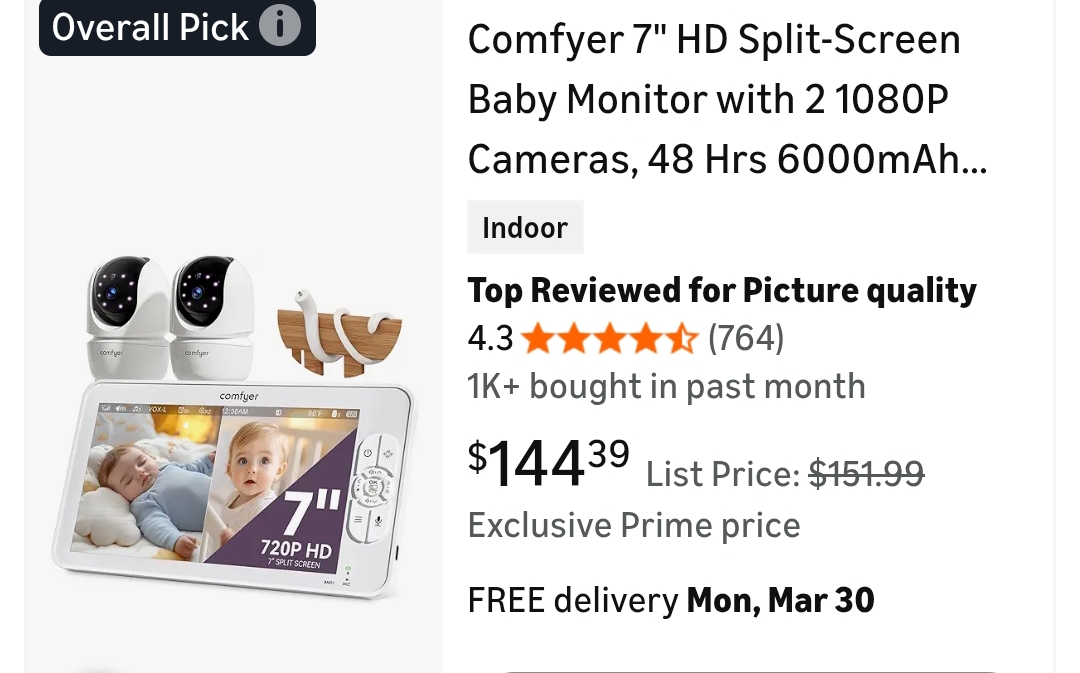This screenshot has height=673, width=1080.
Task: Open the 764 reviews link
Action: click(746, 338)
